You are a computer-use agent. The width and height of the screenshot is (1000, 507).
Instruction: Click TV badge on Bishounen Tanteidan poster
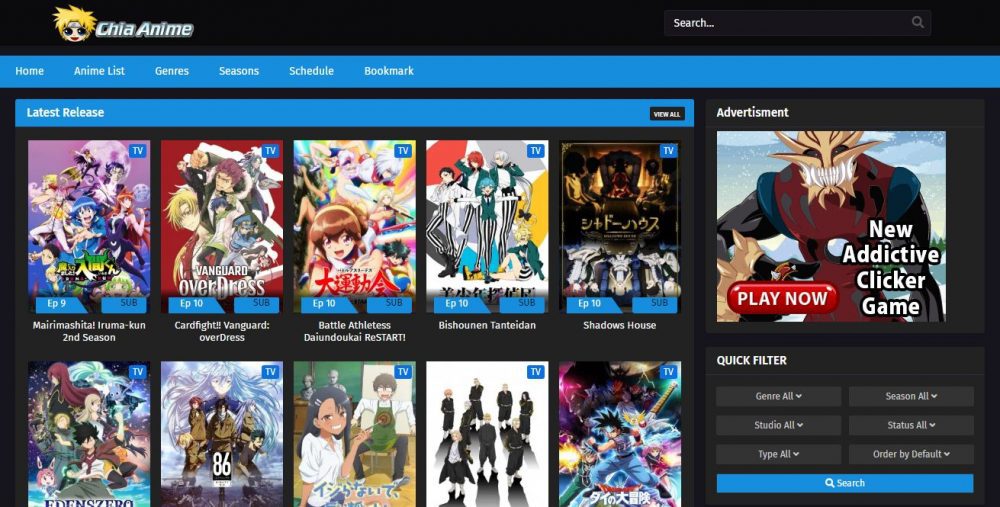pyautogui.click(x=536, y=151)
